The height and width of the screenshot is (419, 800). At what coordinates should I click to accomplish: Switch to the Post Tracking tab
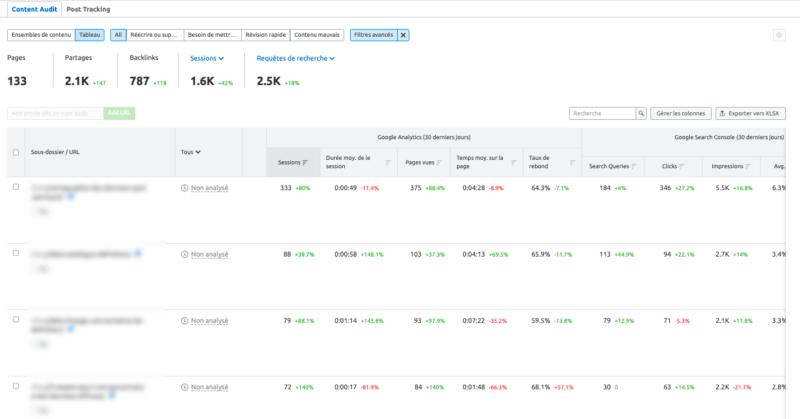[x=88, y=9]
